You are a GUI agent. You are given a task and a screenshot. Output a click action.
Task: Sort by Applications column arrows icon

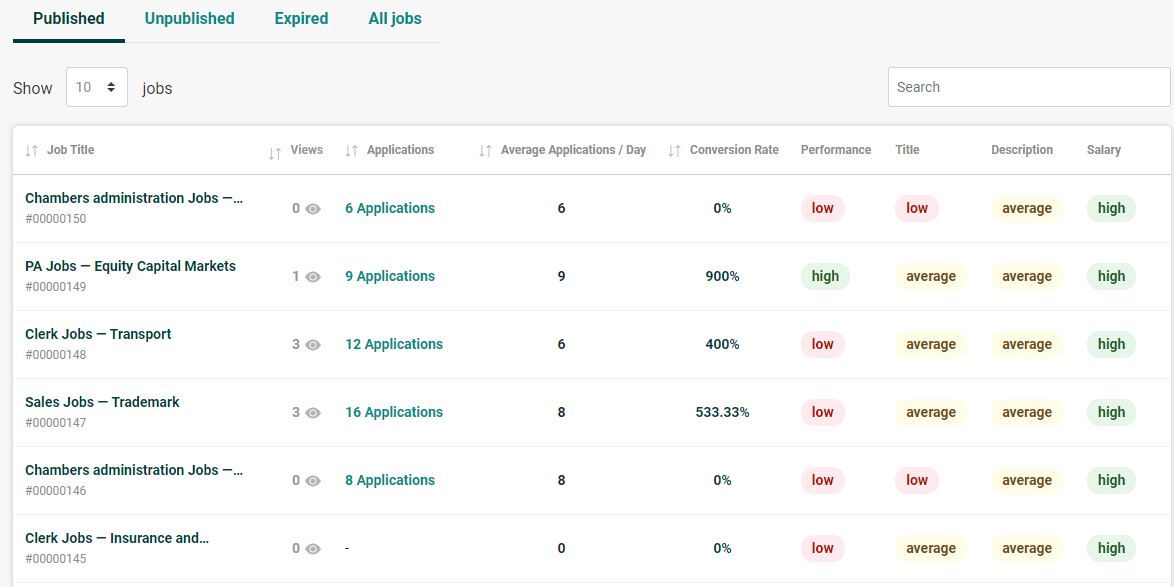(352, 150)
